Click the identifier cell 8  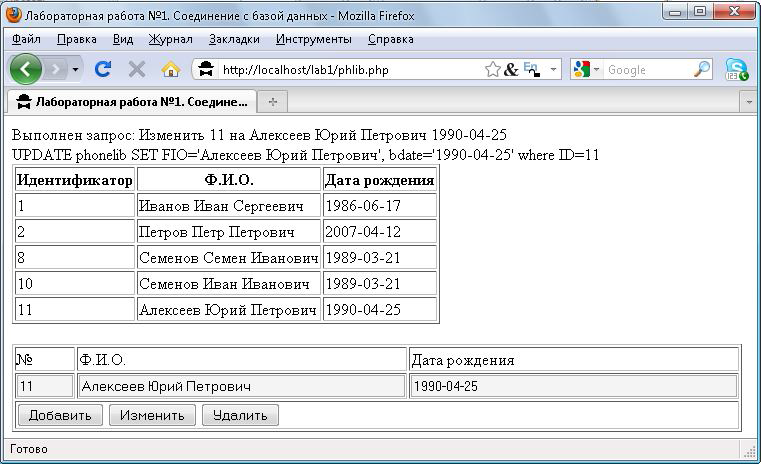[x=75, y=258]
